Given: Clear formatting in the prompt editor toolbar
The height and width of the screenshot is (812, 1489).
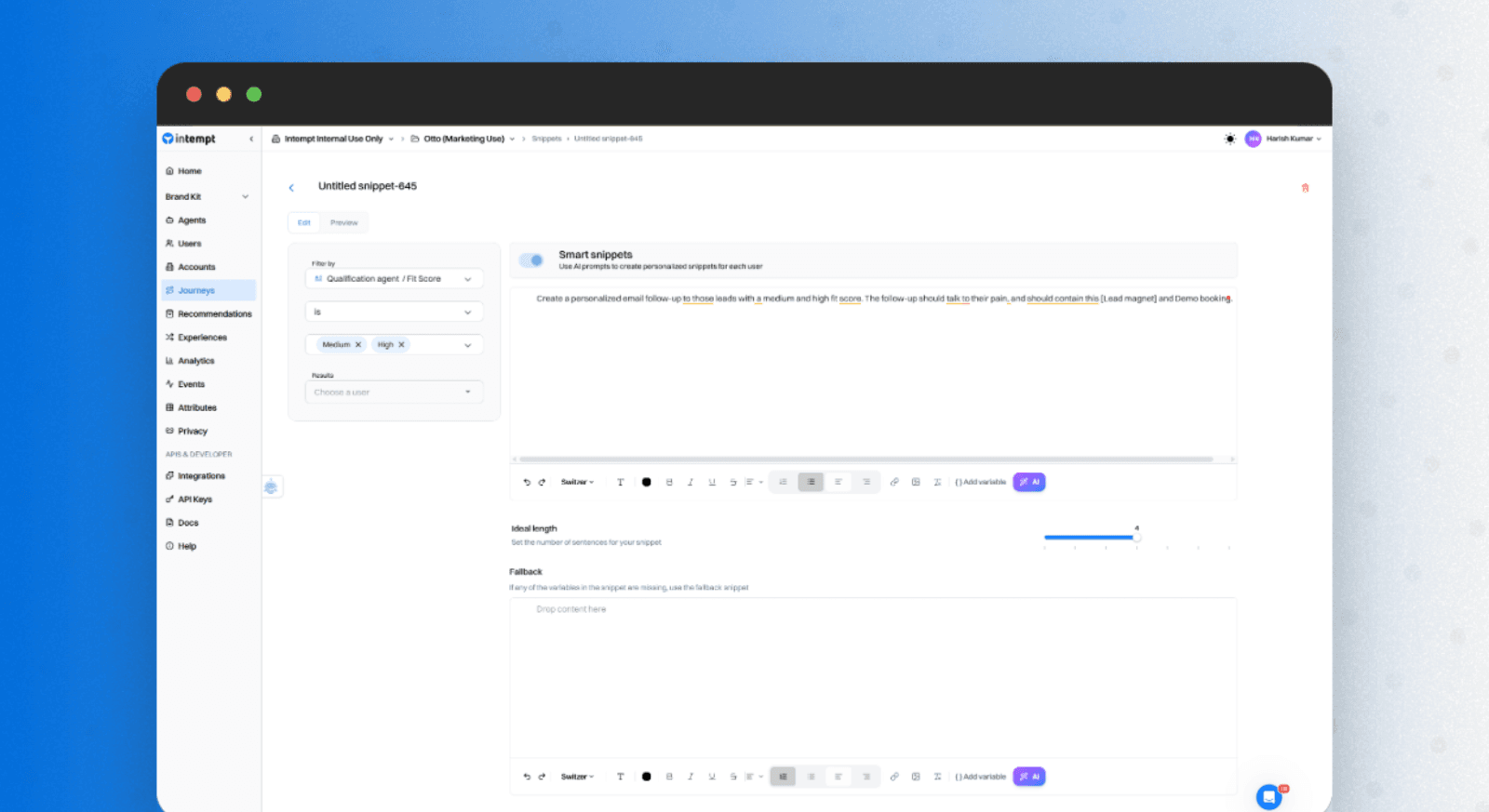Looking at the screenshot, I should 937,482.
